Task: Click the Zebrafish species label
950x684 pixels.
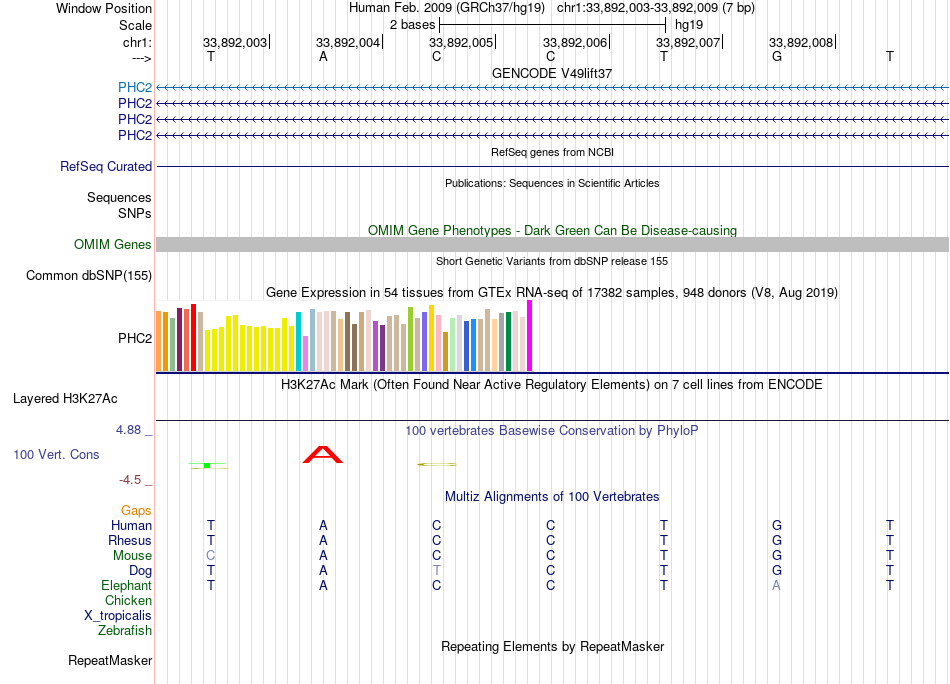Action: click(125, 631)
